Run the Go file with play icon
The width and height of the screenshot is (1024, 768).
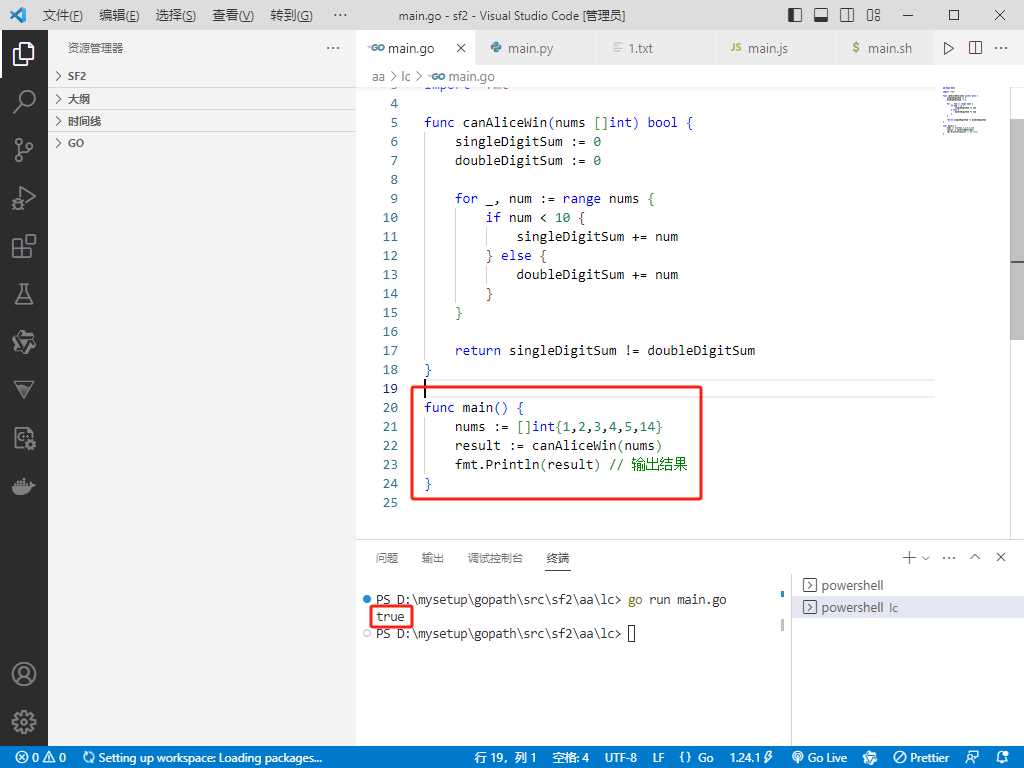click(948, 48)
